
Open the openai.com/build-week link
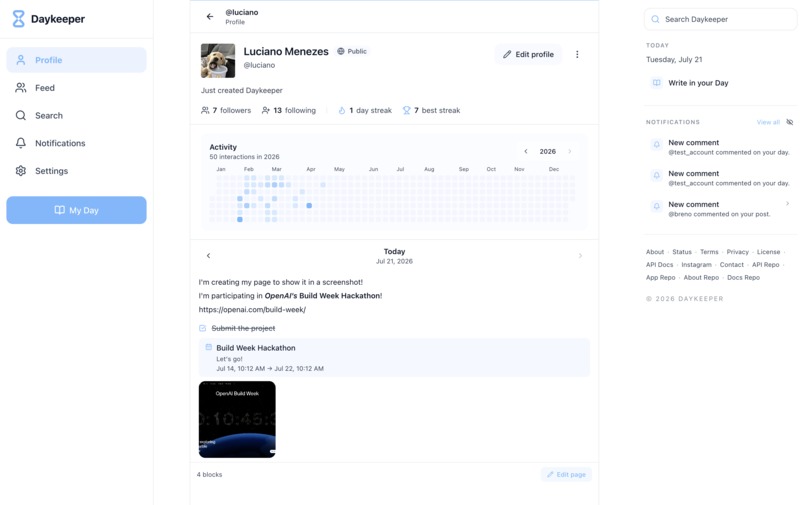[x=252, y=310]
